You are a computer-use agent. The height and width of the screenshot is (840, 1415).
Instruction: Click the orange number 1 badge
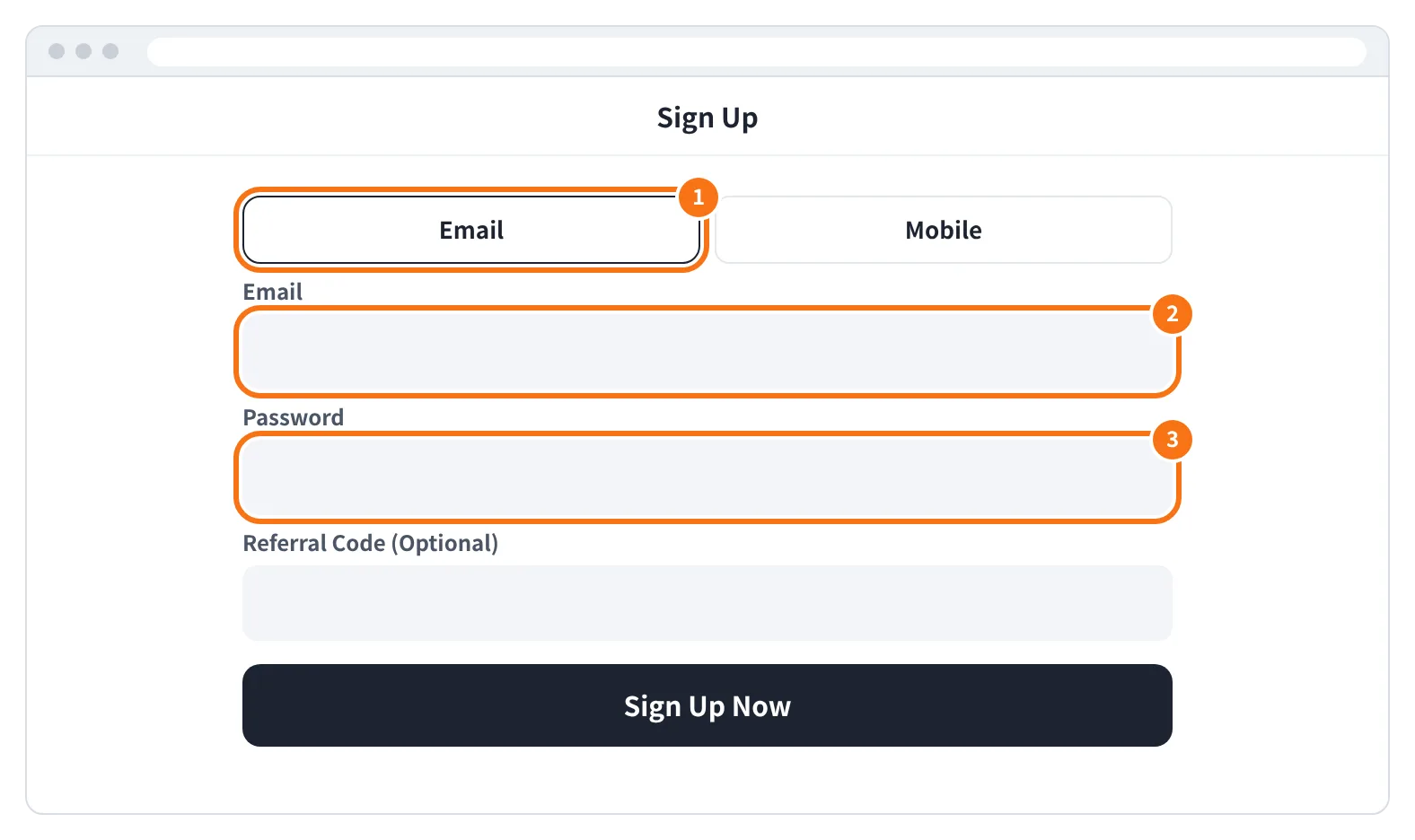699,197
